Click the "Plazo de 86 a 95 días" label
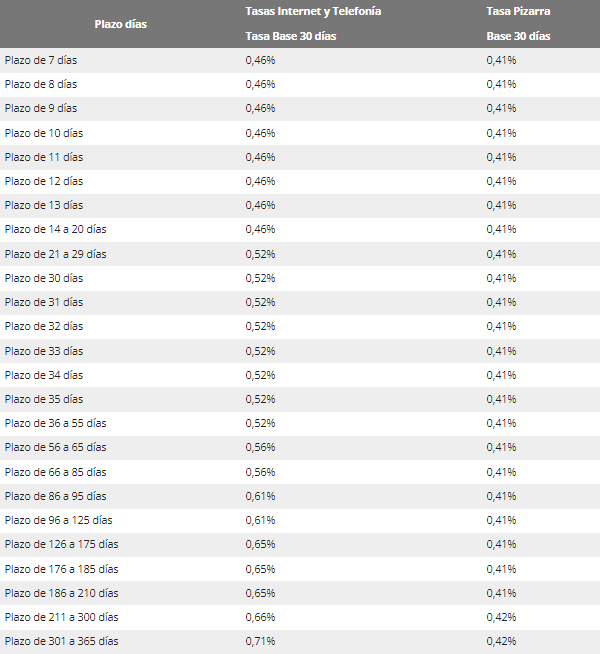This screenshot has height=654, width=600. click(55, 496)
